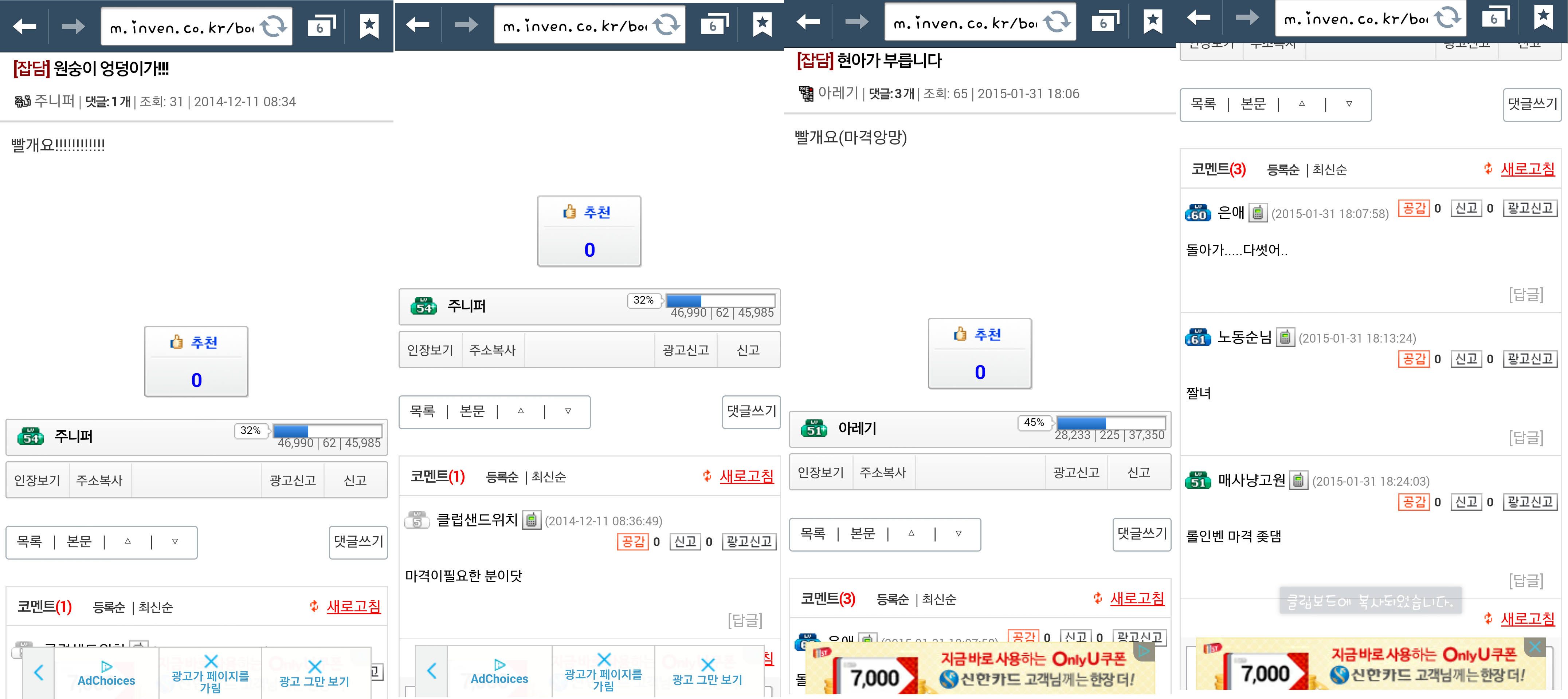Viewport: 1568px width, 699px height.
Task: Click 공감 on 노동순님's comment
Action: pos(1414,359)
